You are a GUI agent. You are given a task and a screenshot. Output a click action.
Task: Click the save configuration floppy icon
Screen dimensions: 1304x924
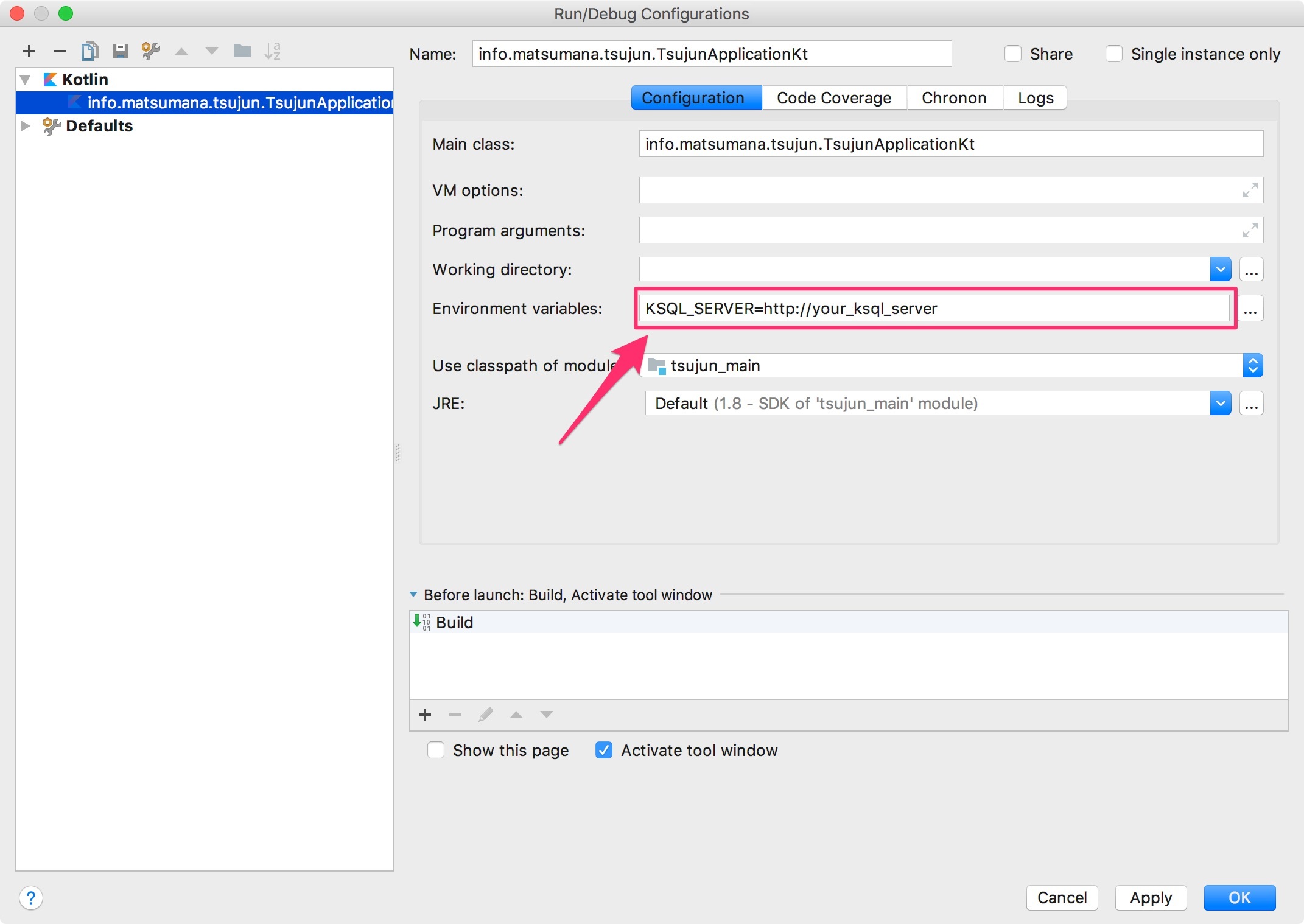(x=120, y=51)
